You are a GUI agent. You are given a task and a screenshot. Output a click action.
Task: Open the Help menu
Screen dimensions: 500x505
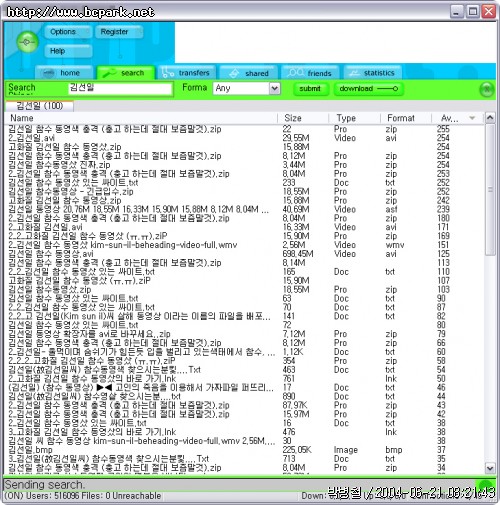68,51
